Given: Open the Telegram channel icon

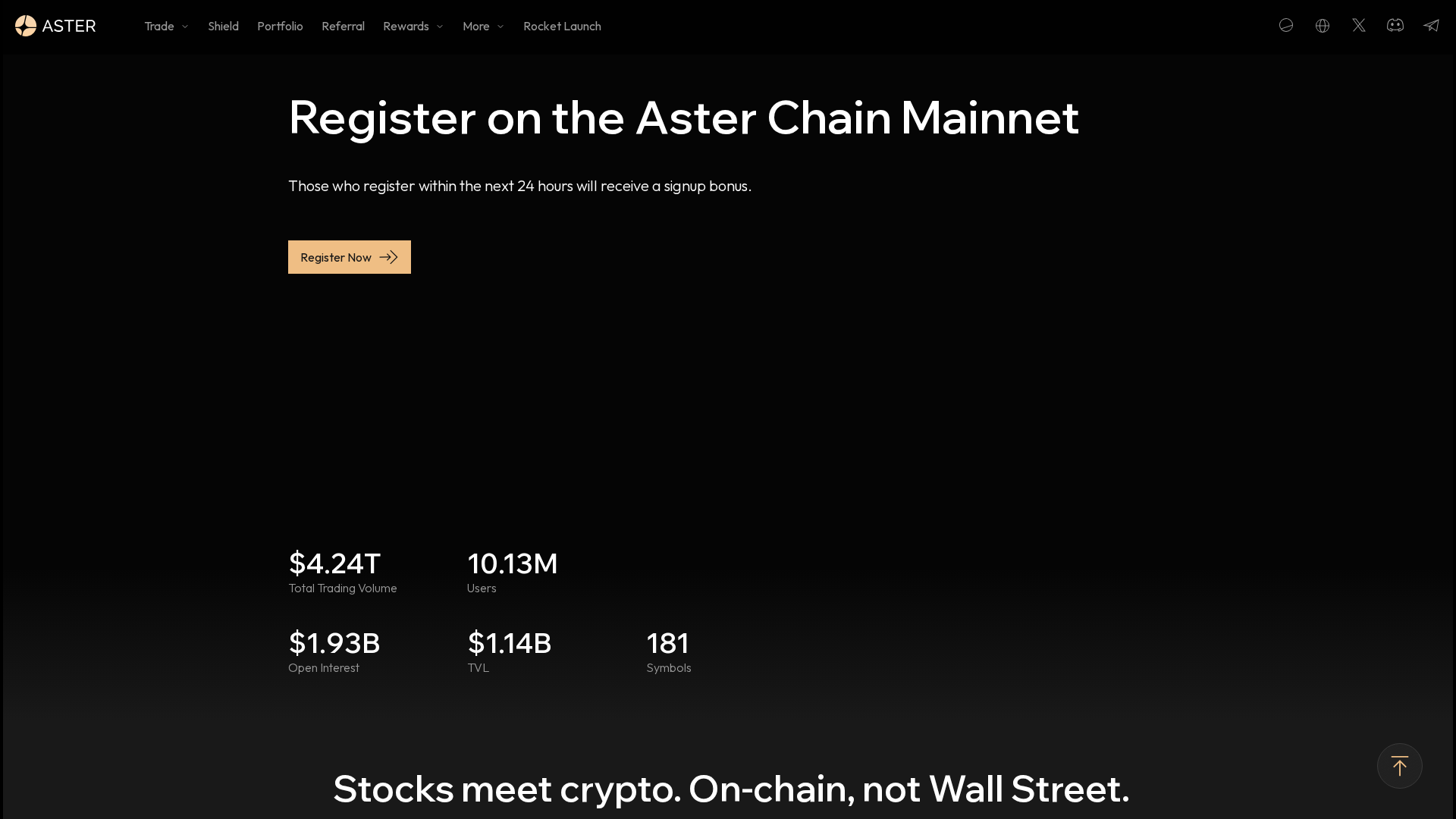Looking at the screenshot, I should [x=1431, y=25].
